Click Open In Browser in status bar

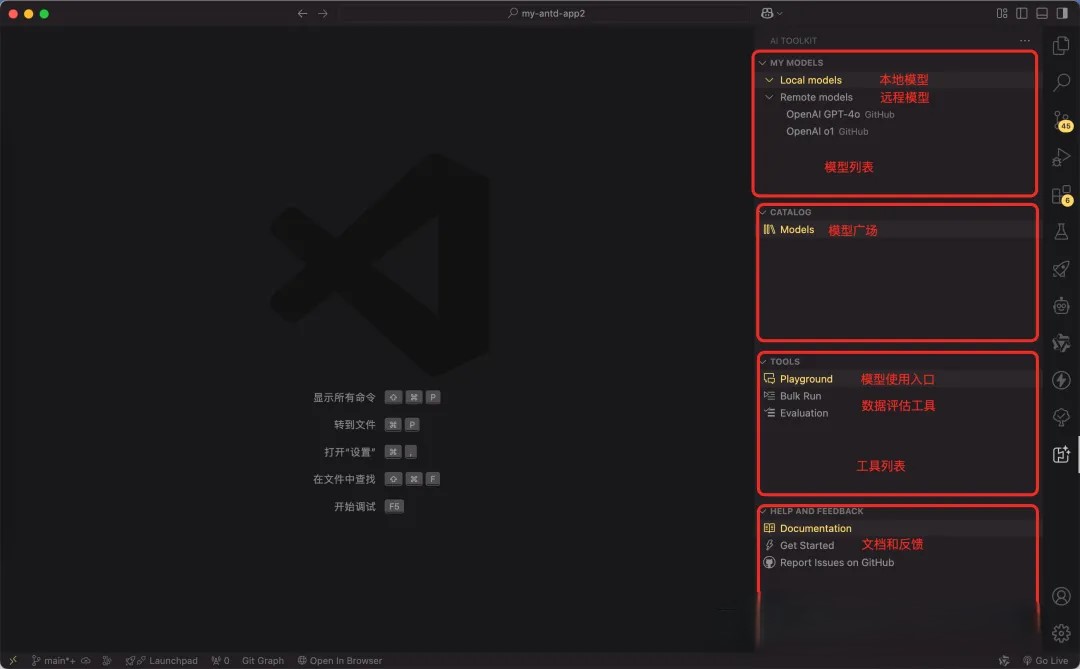click(x=340, y=660)
